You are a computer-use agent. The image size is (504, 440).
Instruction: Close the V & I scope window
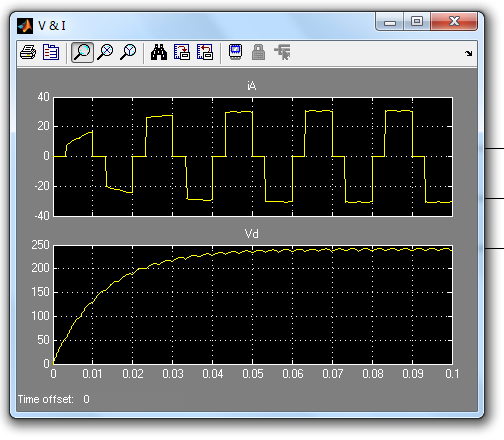pos(454,22)
